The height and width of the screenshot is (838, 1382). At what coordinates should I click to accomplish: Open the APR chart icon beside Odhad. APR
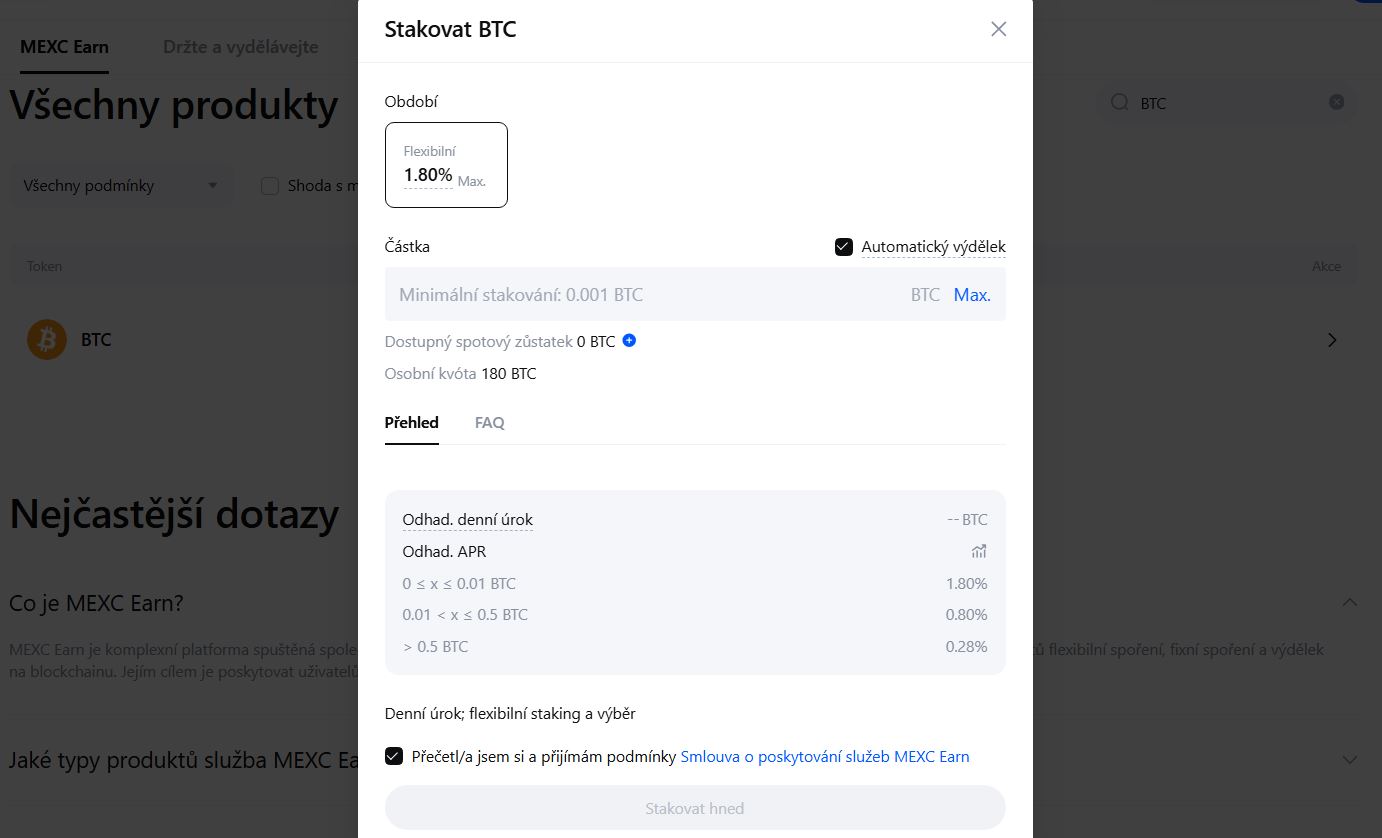(x=978, y=551)
